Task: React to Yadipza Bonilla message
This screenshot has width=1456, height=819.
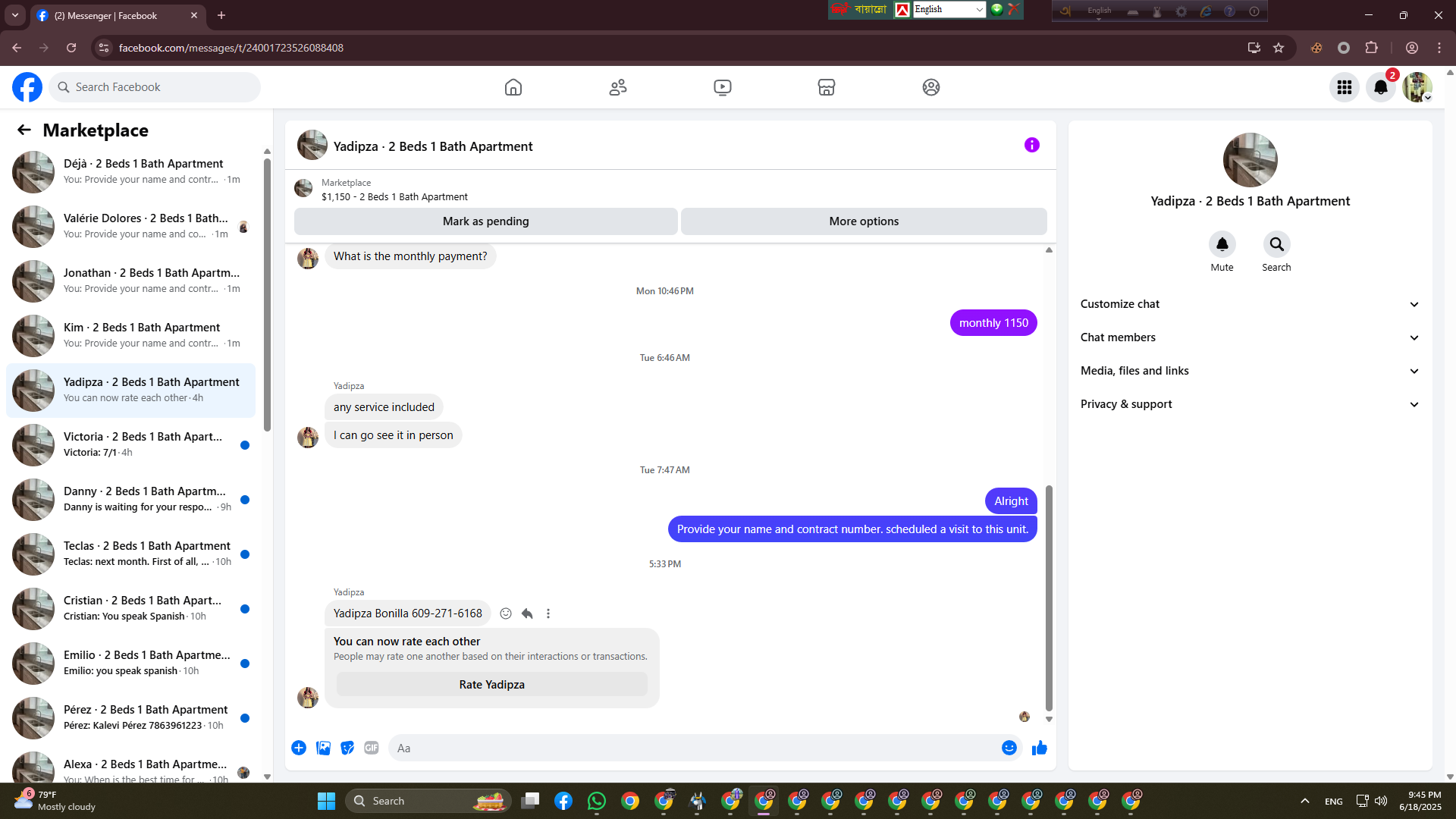Action: pyautogui.click(x=506, y=613)
